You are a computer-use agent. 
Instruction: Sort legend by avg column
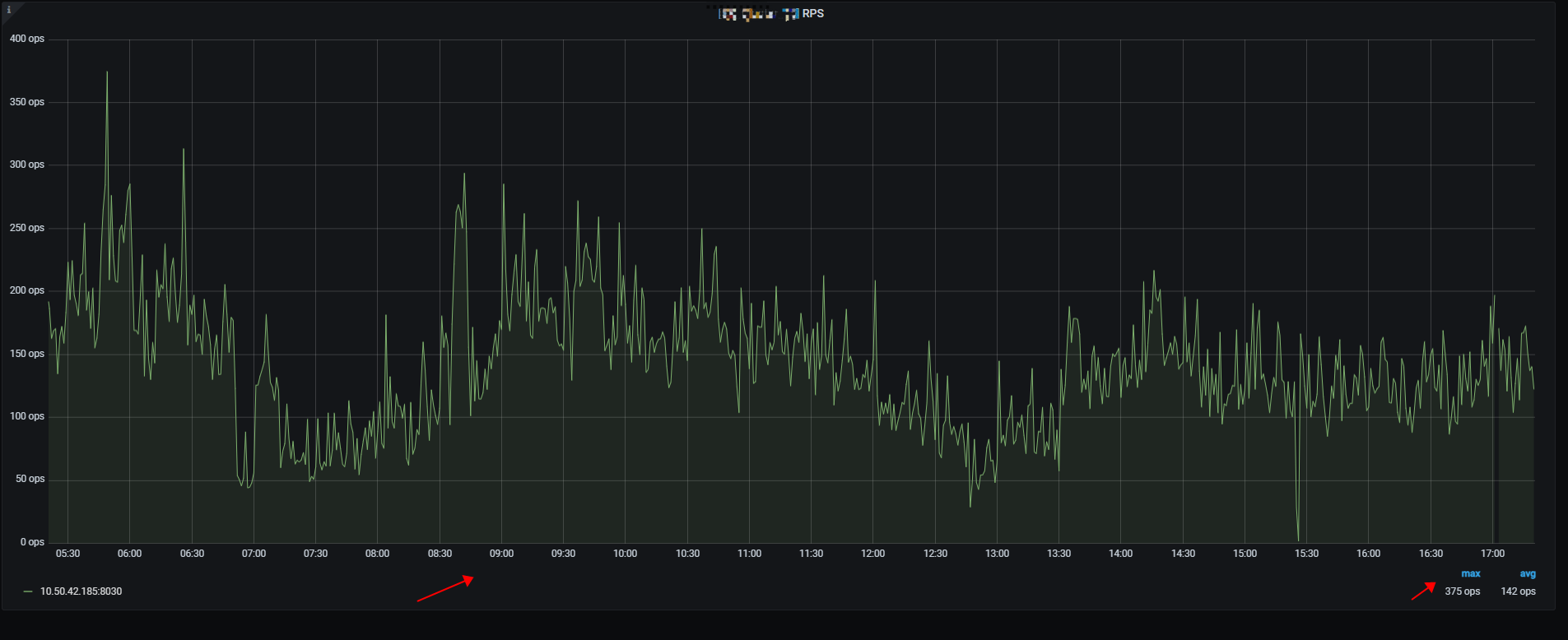1527,574
